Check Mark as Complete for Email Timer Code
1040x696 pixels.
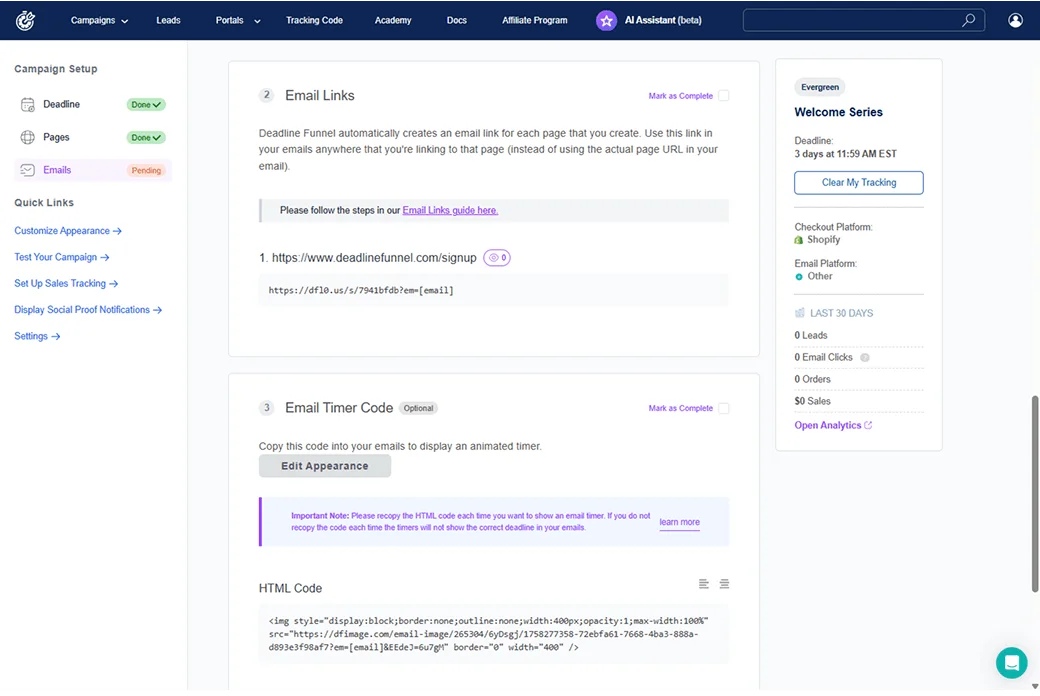coord(724,408)
